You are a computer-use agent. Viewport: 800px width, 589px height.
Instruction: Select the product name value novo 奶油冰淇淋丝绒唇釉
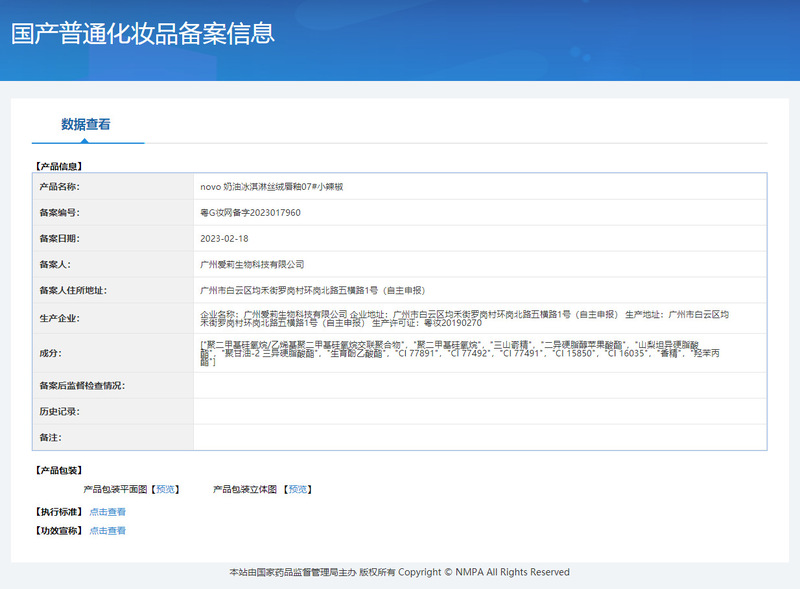(x=272, y=187)
